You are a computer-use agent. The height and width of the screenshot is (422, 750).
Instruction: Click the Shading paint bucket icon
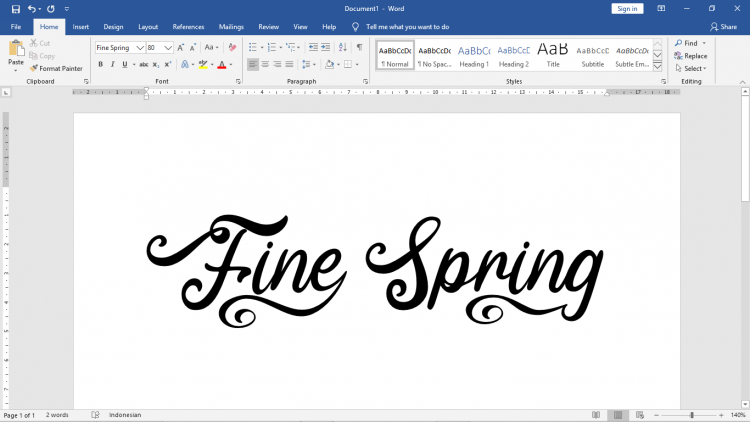[329, 64]
